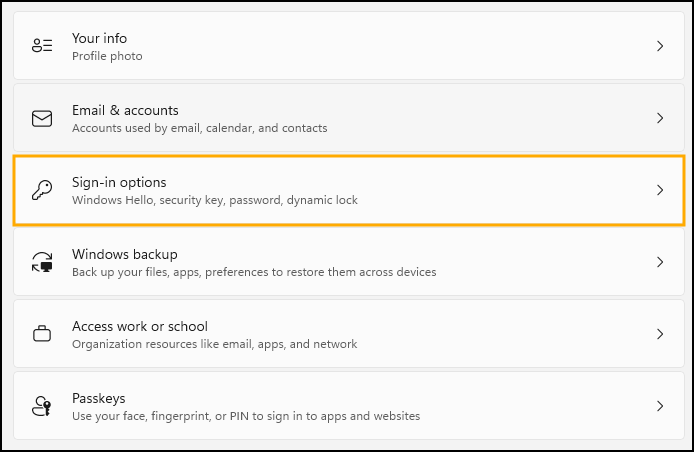Expand Windows backup using its chevron

(x=659, y=262)
